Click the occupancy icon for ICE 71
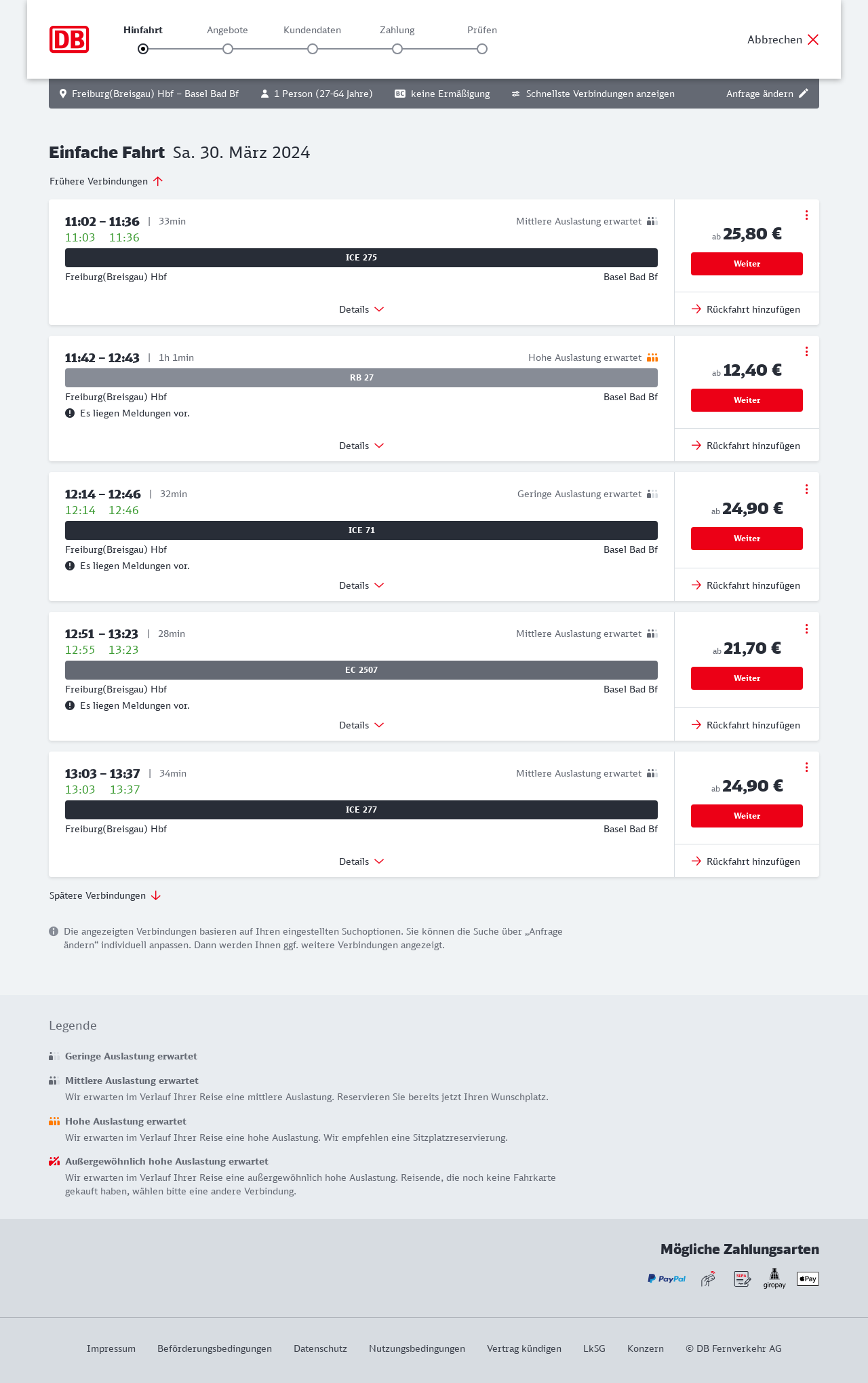868x1383 pixels. pyautogui.click(x=652, y=494)
